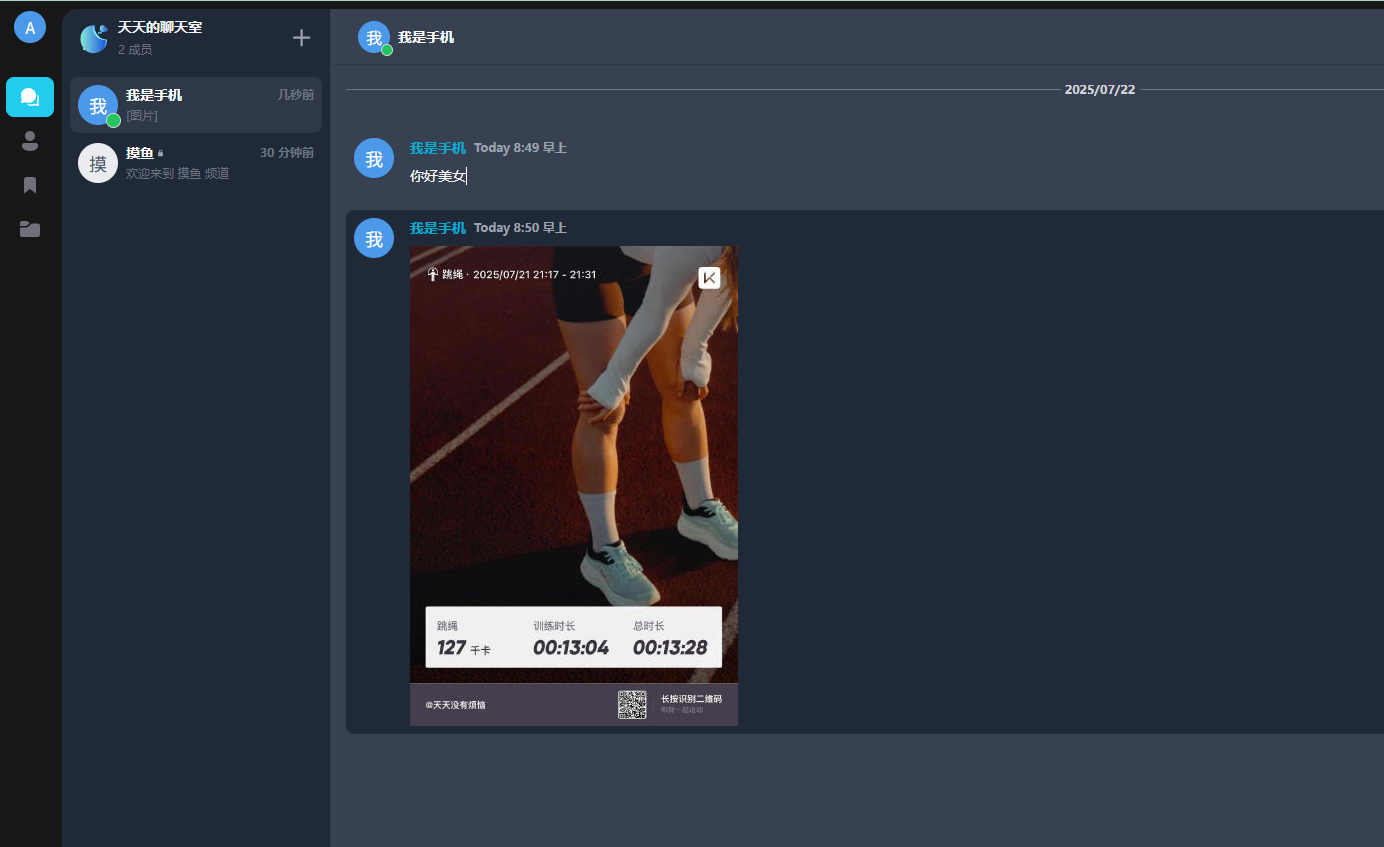Click the QR code in the shared image

[632, 704]
